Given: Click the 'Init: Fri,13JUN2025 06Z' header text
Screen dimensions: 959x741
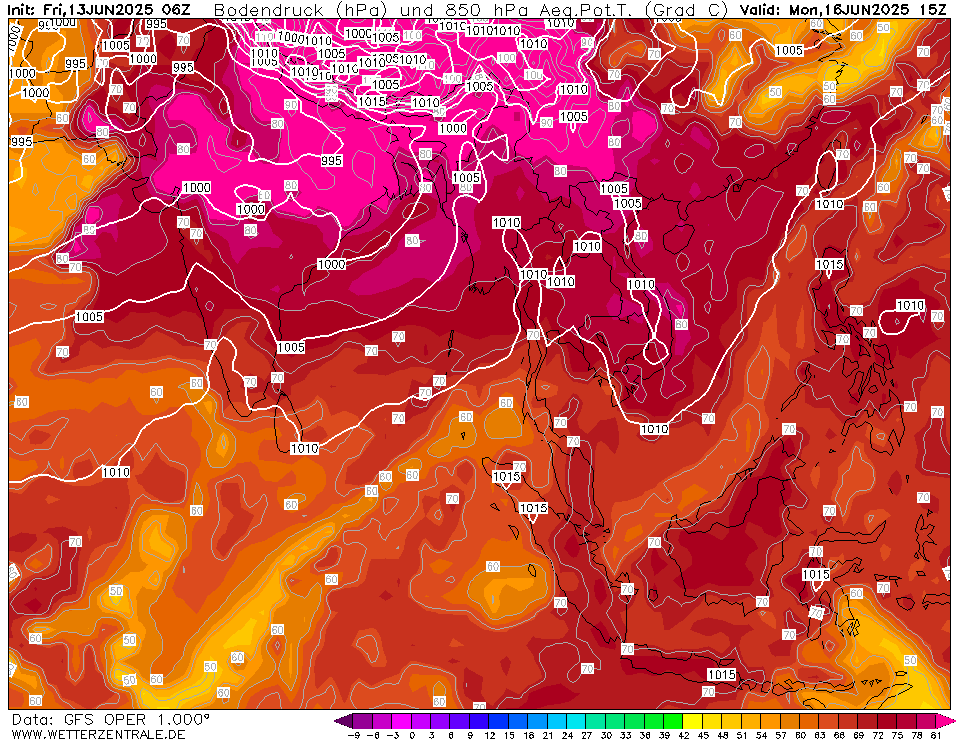Looking at the screenshot, I should pyautogui.click(x=99, y=10).
